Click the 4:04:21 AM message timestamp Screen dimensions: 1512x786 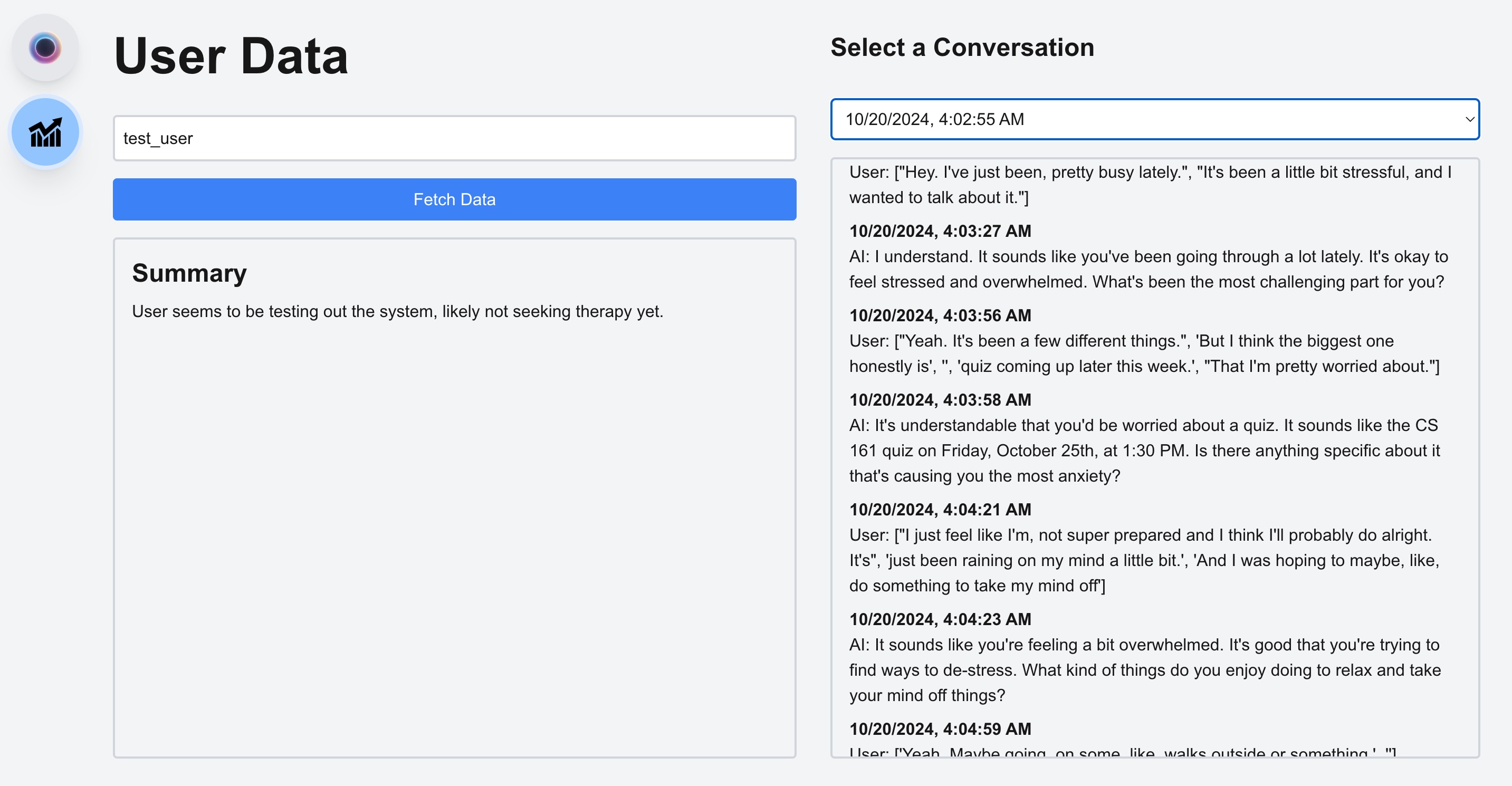click(940, 510)
